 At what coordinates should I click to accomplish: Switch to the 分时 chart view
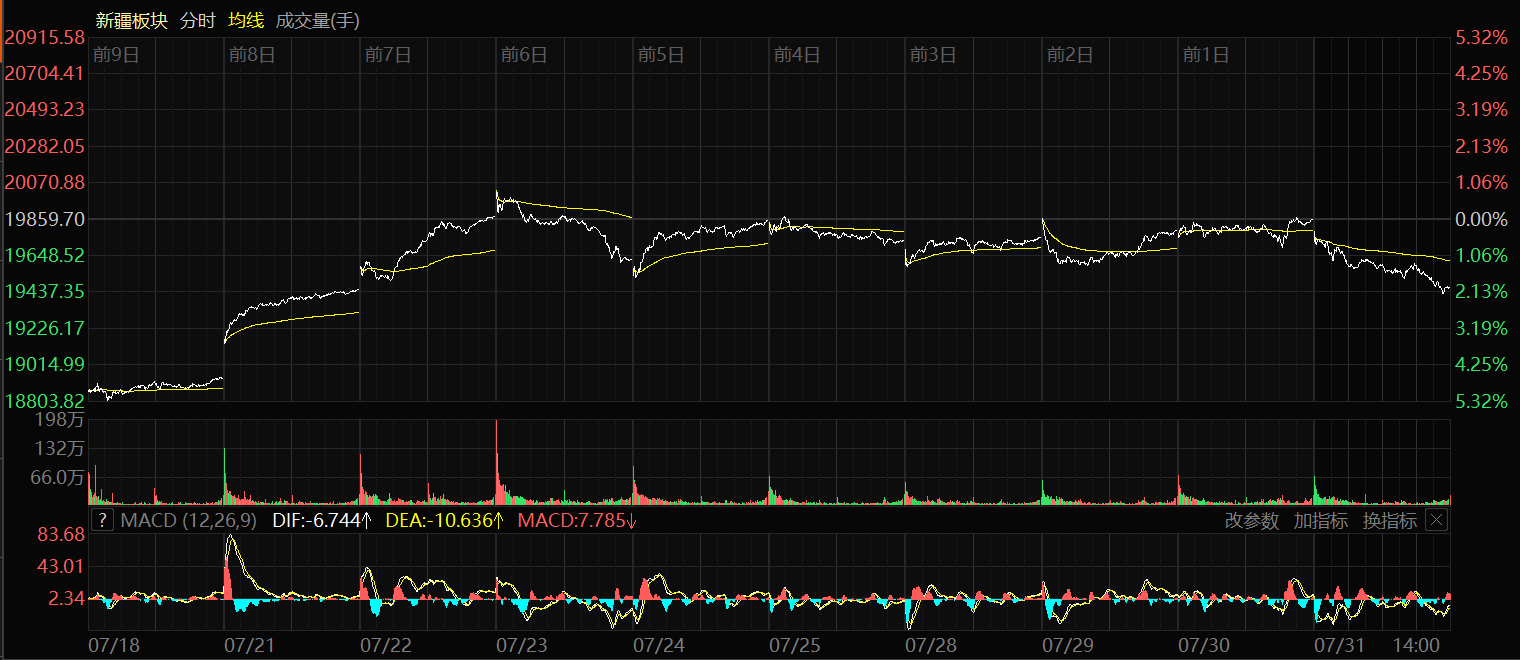pyautogui.click(x=197, y=20)
